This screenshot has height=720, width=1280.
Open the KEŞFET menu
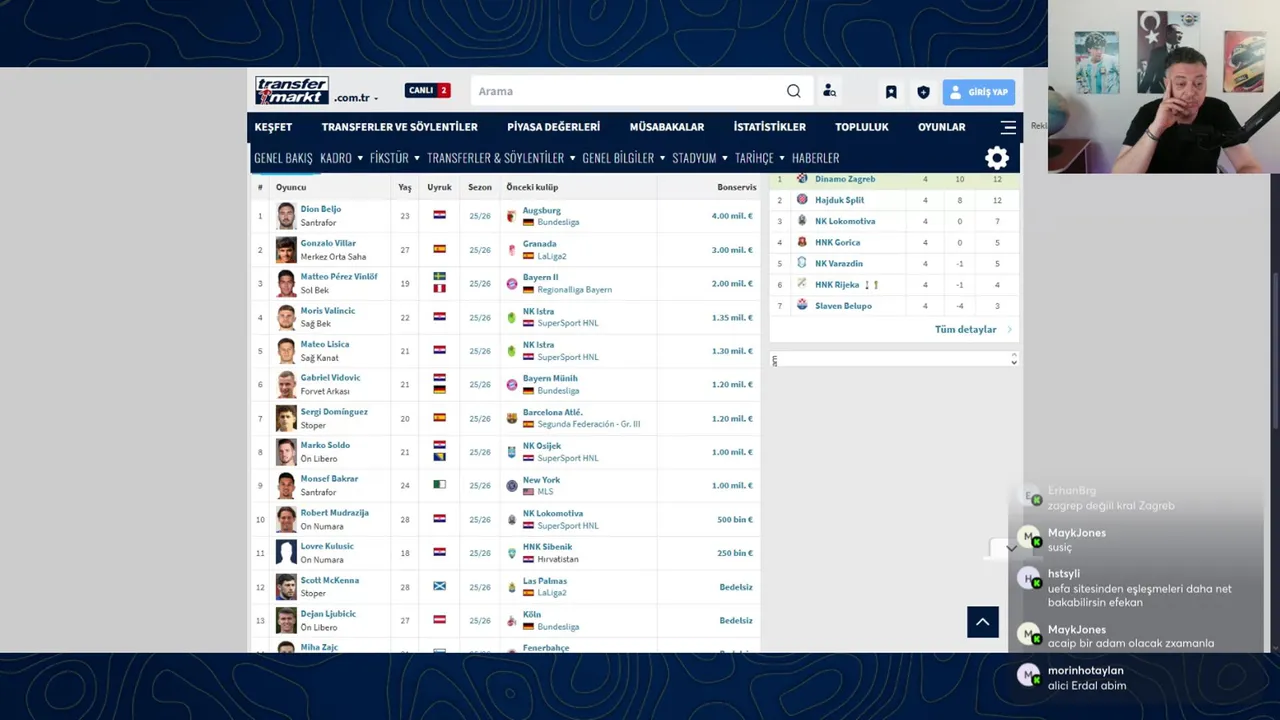click(x=273, y=127)
